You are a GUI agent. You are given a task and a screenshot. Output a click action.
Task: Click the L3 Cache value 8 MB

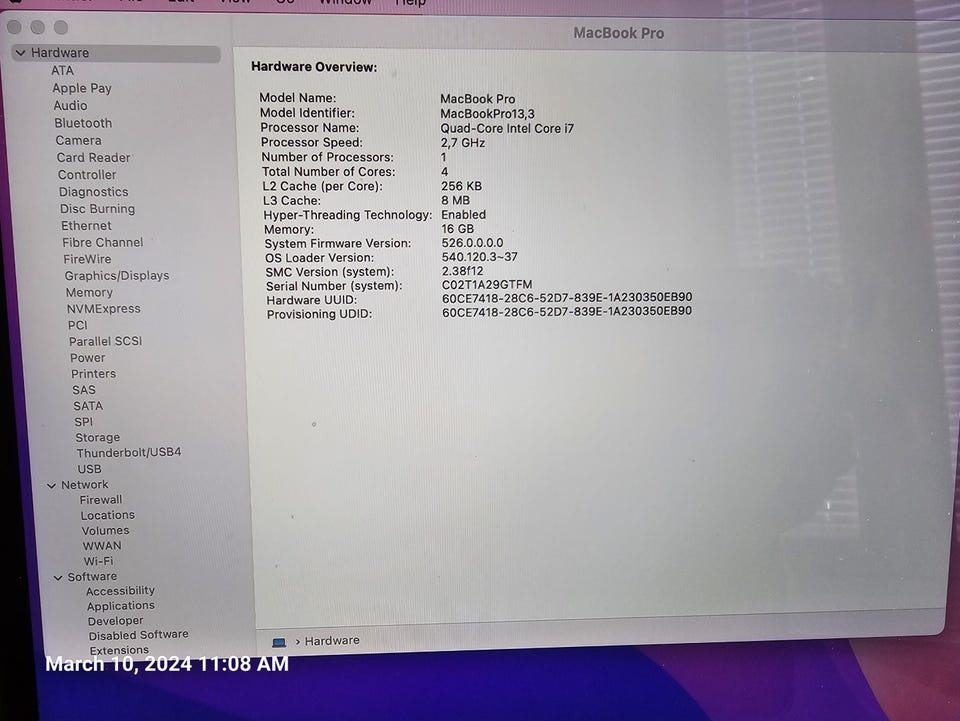456,201
